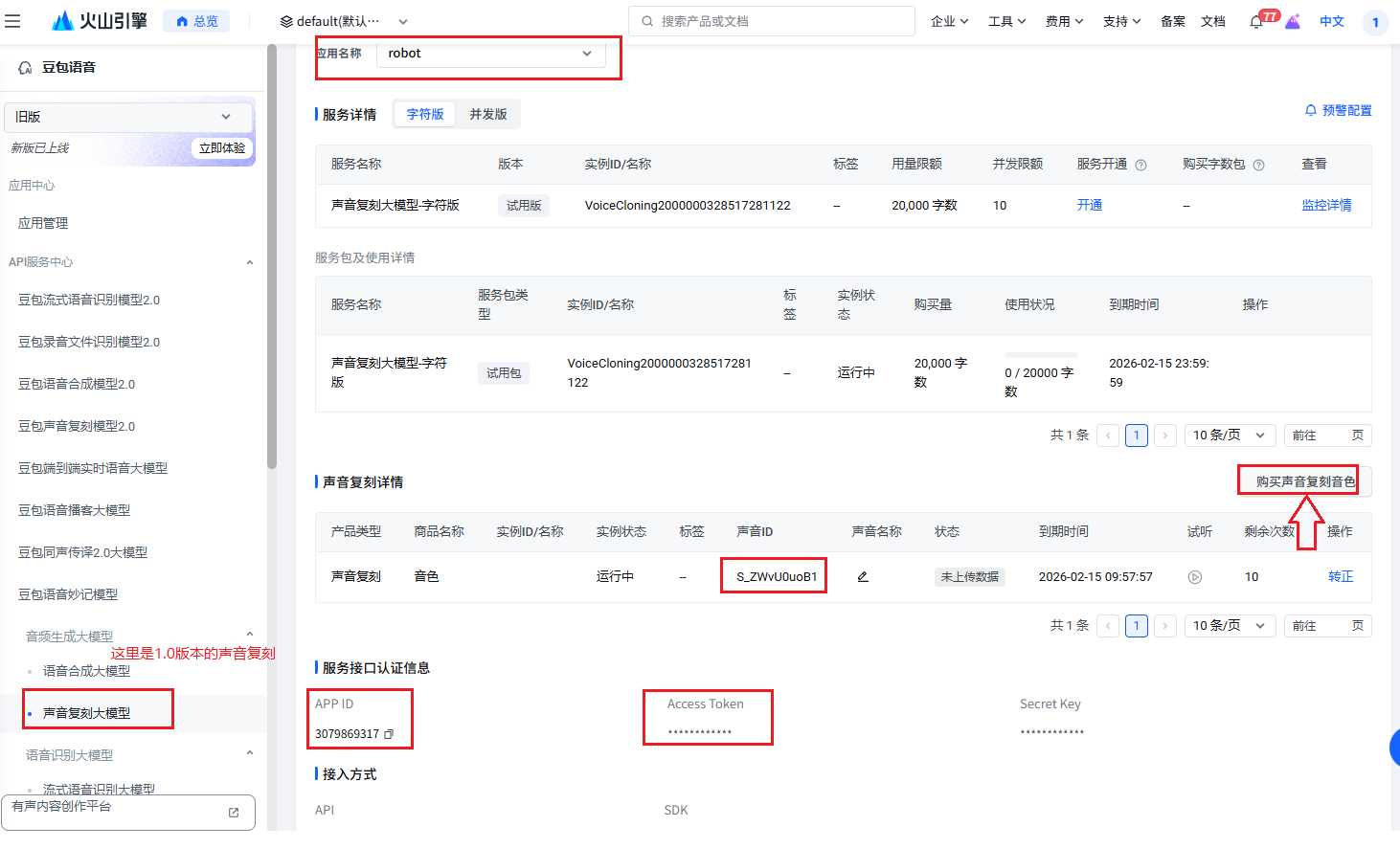Open the hamburger navigation menu
Screen dimensions: 1400x849
click(x=12, y=21)
